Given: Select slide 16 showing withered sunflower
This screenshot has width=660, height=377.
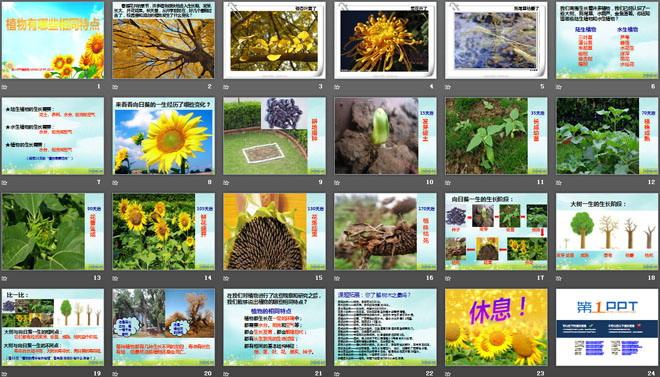Looking at the screenshot, I should pos(385,231).
